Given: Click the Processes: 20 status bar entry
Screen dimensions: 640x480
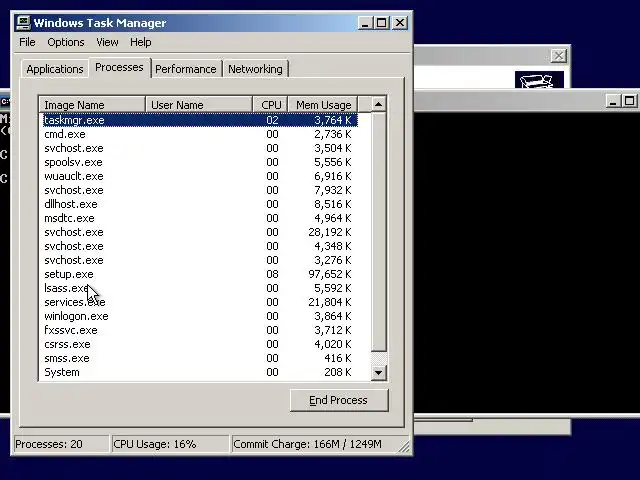Looking at the screenshot, I should [x=61, y=444].
